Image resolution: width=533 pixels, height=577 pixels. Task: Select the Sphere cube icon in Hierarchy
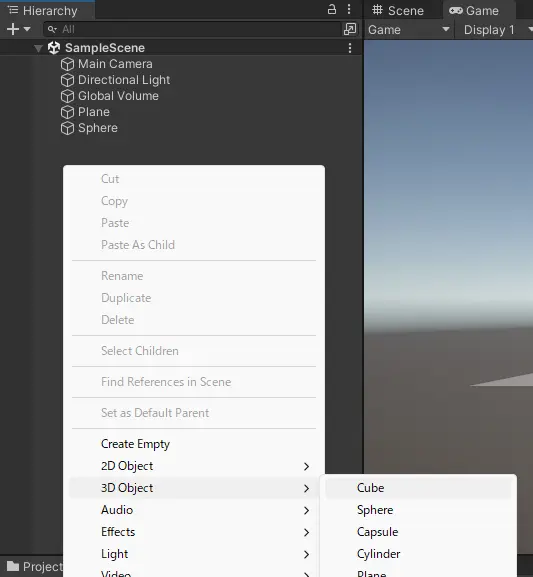coord(67,128)
